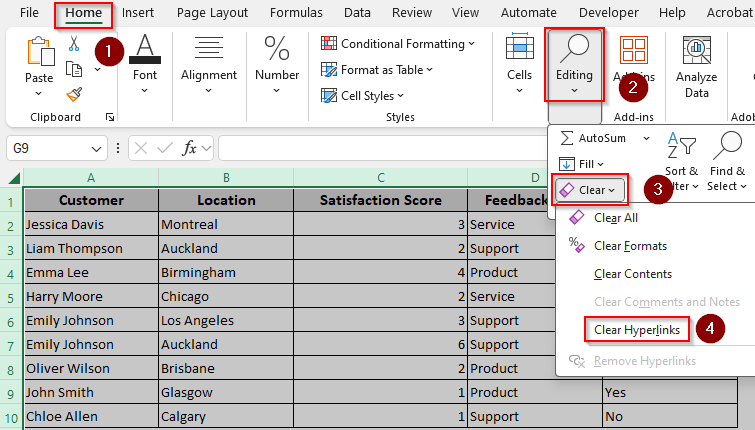Image resolution: width=755 pixels, height=430 pixels.
Task: Expand the Format as Table dropdown arrow
Action: pyautogui.click(x=430, y=70)
